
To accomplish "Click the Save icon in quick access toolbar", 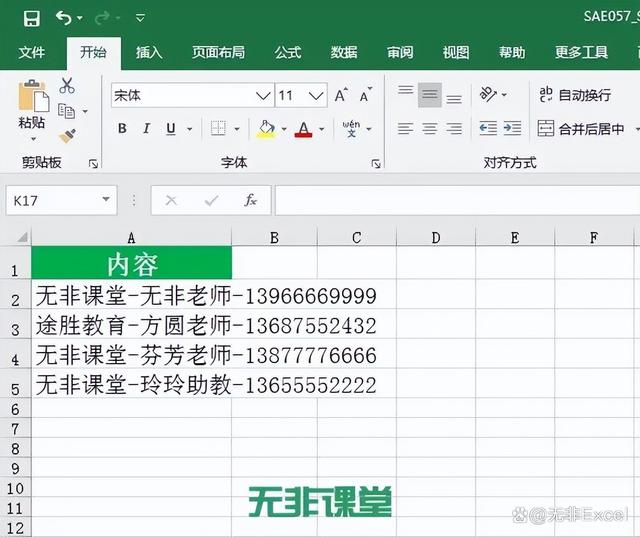I will pos(32,18).
